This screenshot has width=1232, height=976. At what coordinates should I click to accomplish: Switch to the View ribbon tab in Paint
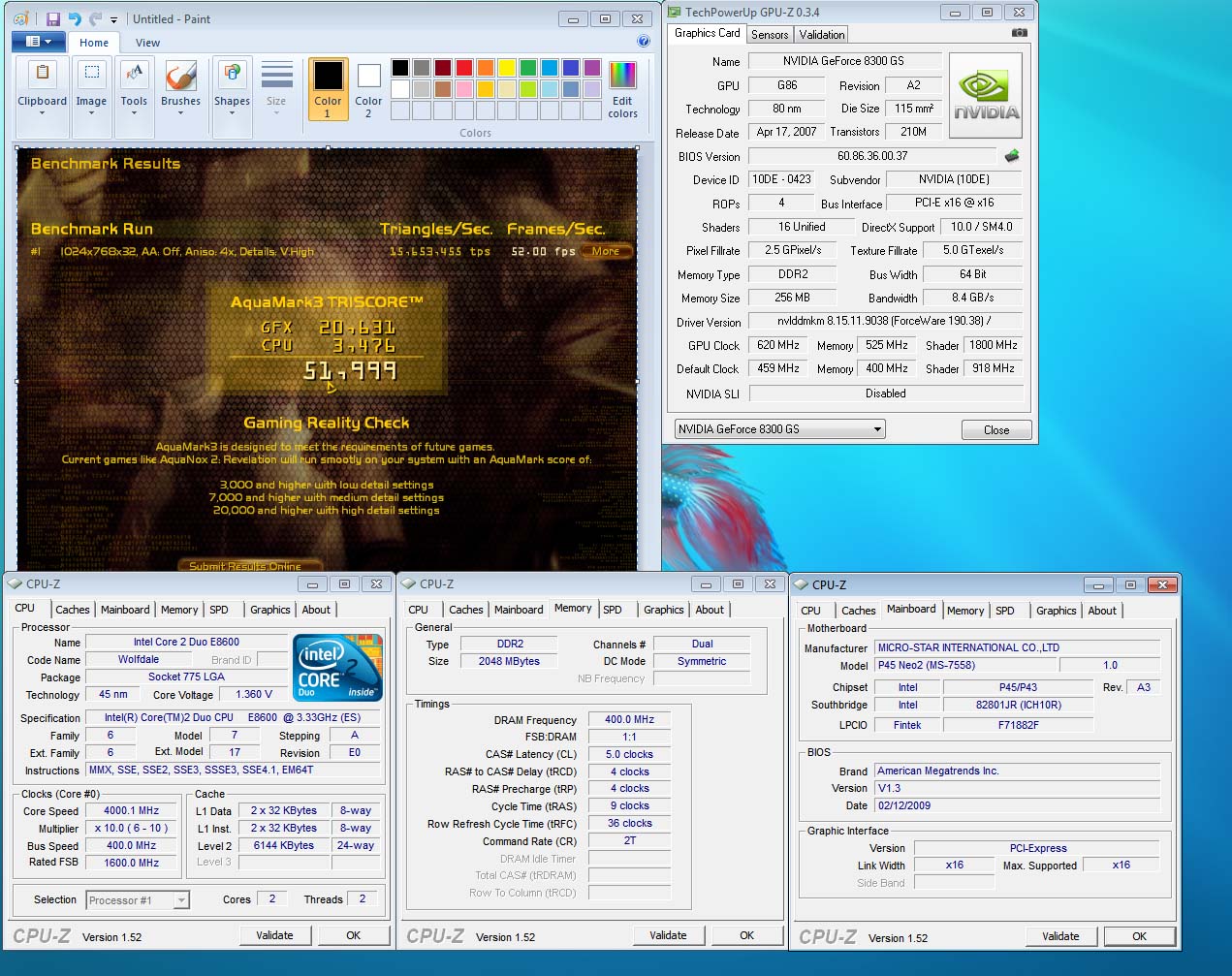point(147,43)
